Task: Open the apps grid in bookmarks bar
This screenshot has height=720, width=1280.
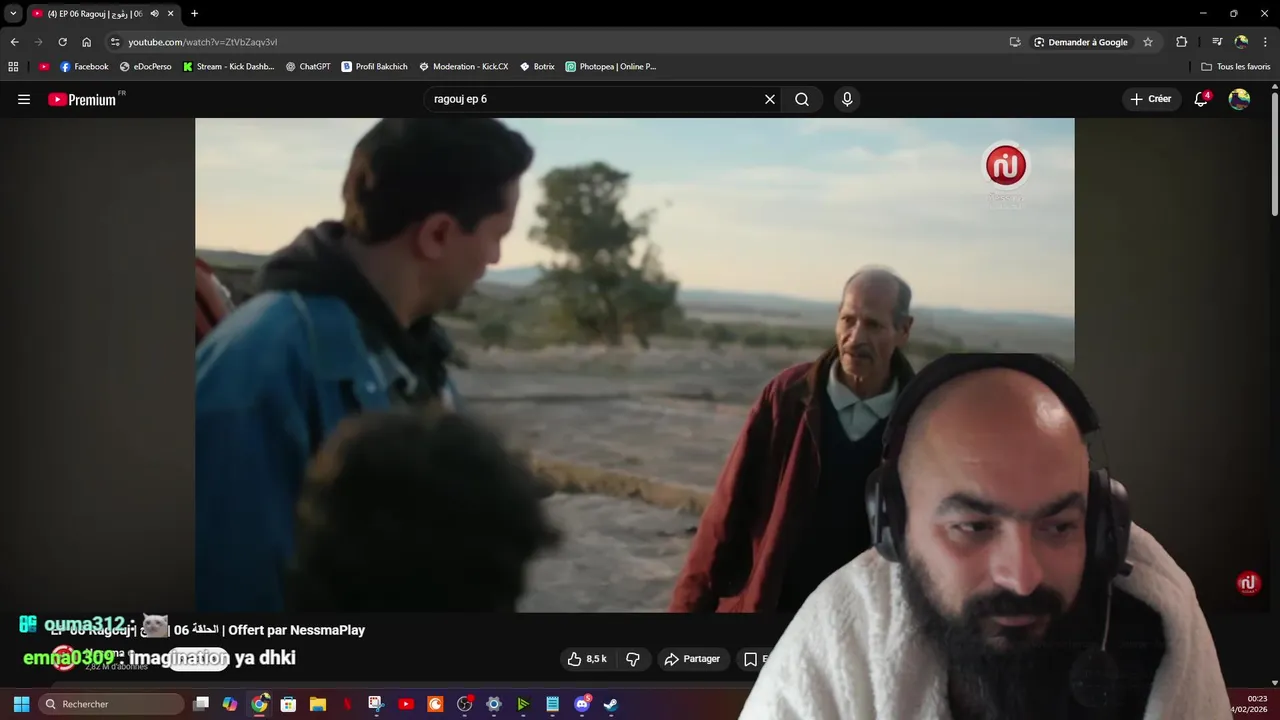Action: click(13, 67)
